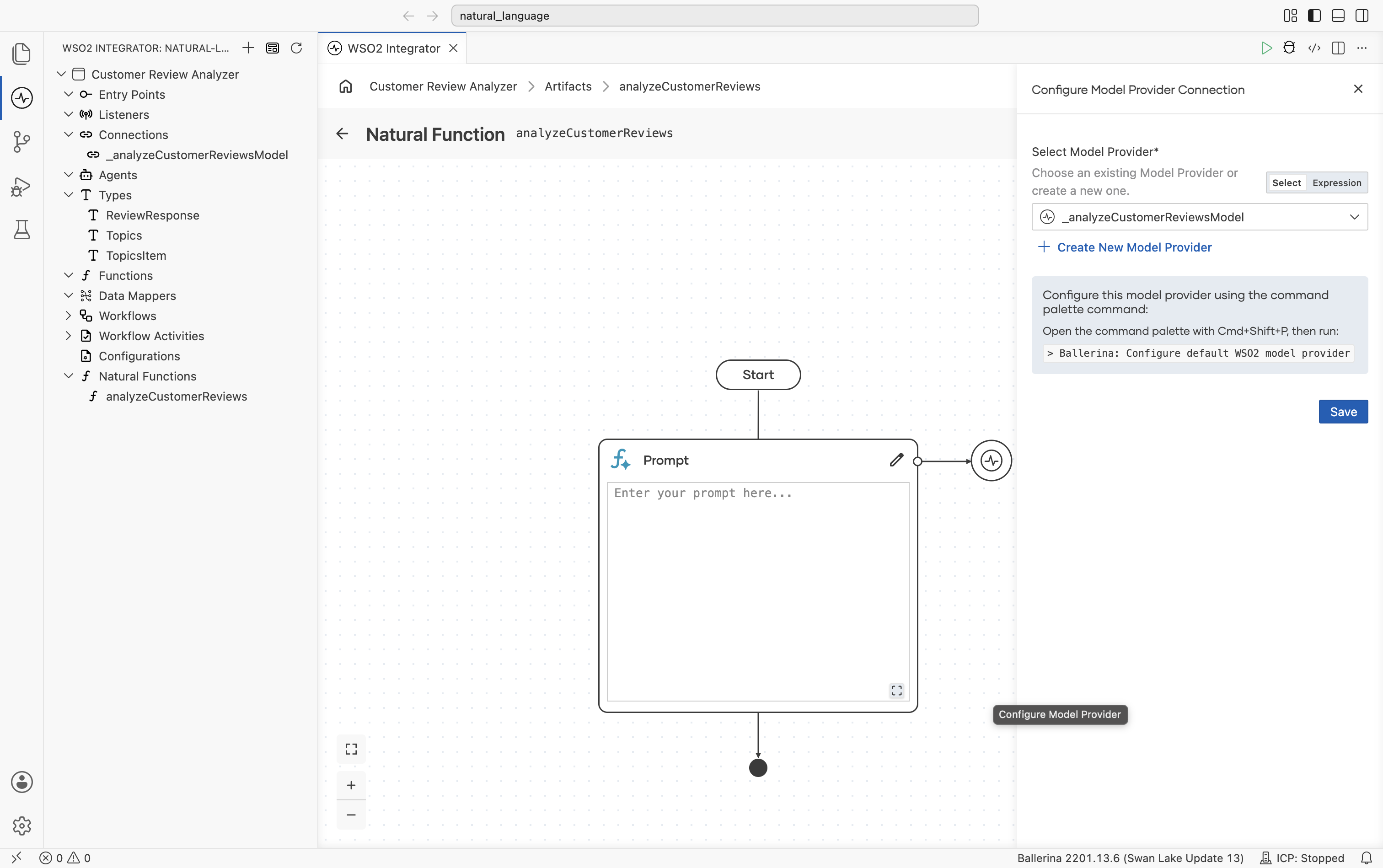Open the Accounts menu icon
1383x868 pixels.
click(22, 782)
